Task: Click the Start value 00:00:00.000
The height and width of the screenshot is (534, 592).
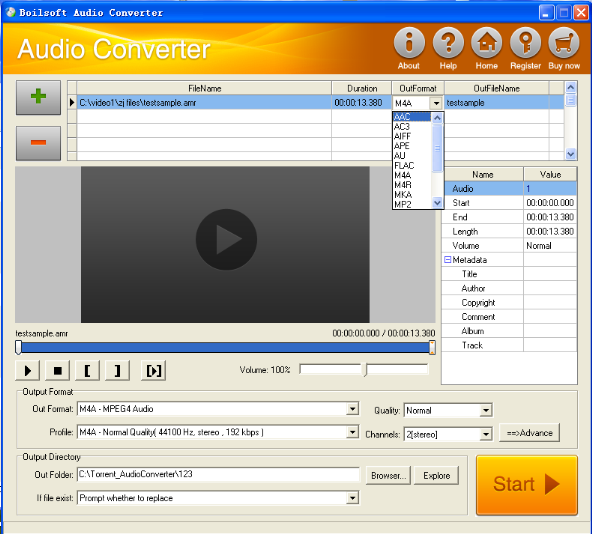Action: coord(550,203)
